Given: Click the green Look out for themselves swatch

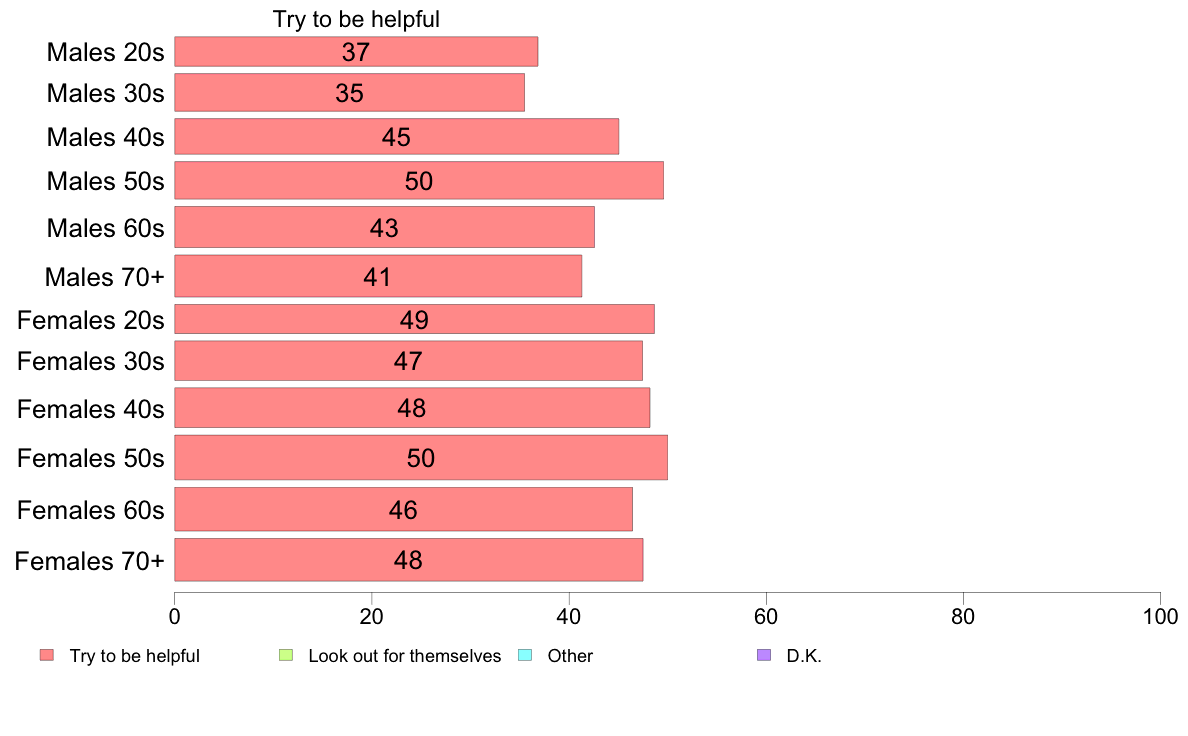Looking at the screenshot, I should tap(286, 655).
